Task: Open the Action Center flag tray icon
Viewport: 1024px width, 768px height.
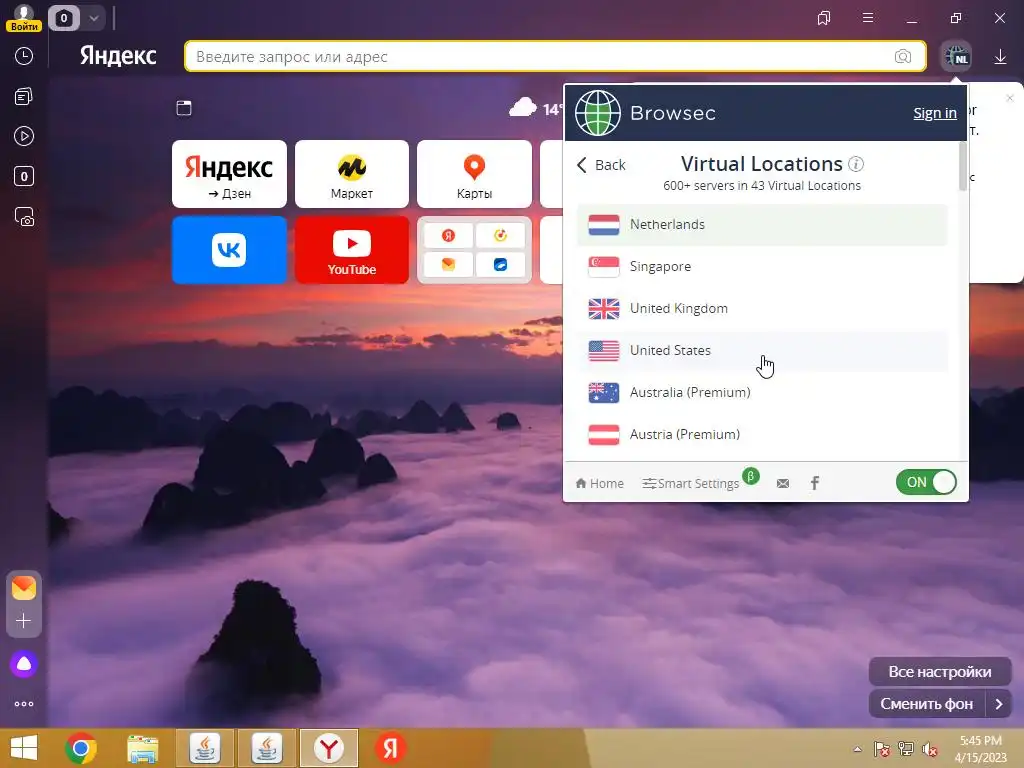Action: click(x=882, y=749)
